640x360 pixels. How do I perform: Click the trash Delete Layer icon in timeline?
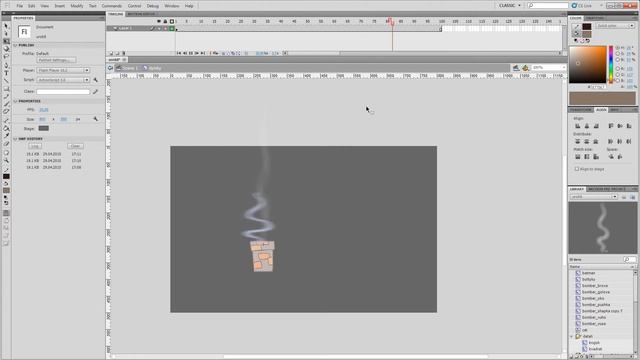[124, 53]
